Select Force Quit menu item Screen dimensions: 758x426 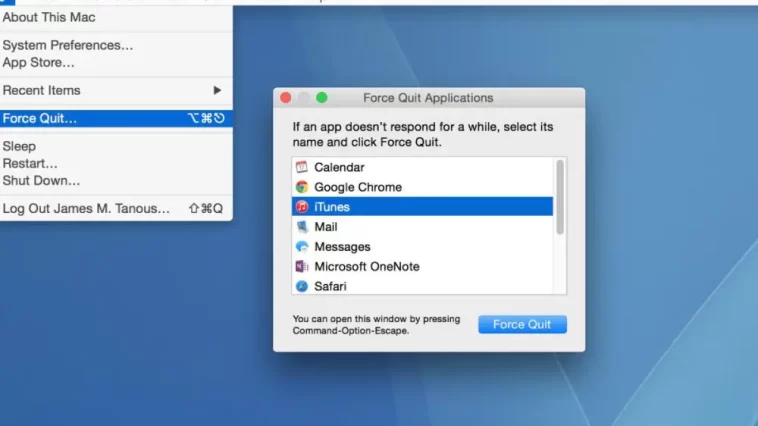coord(40,118)
